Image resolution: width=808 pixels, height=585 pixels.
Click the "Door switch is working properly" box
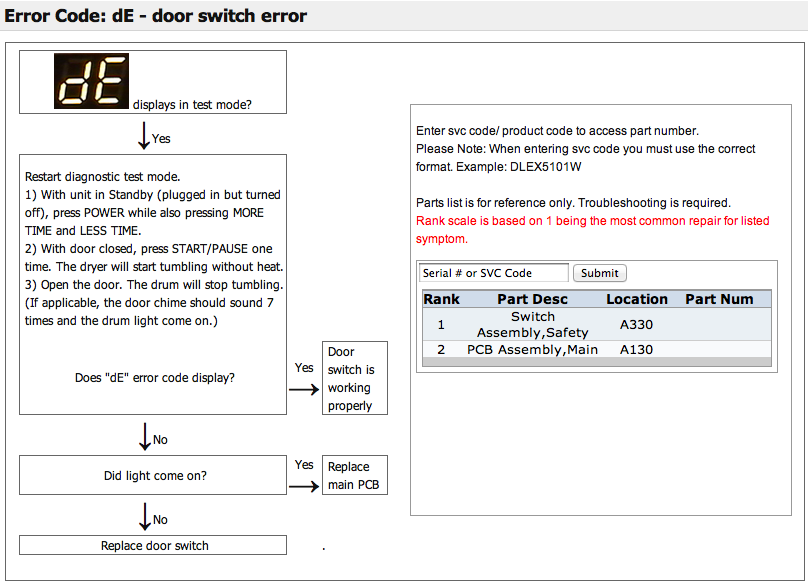click(355, 378)
